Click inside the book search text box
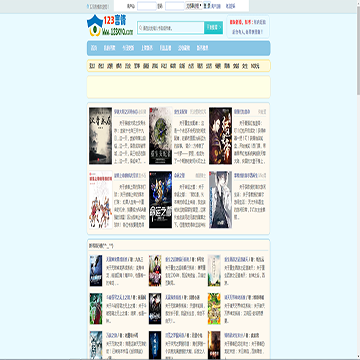360x360 pixels. (x=171, y=28)
